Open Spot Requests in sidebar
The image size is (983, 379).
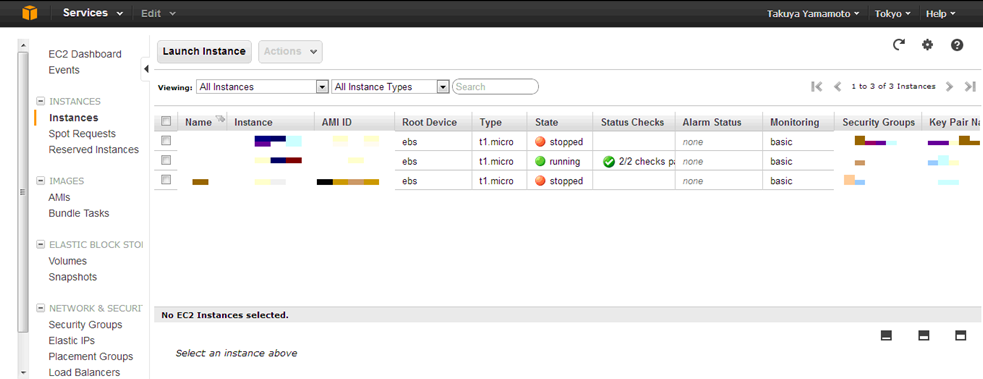point(82,133)
